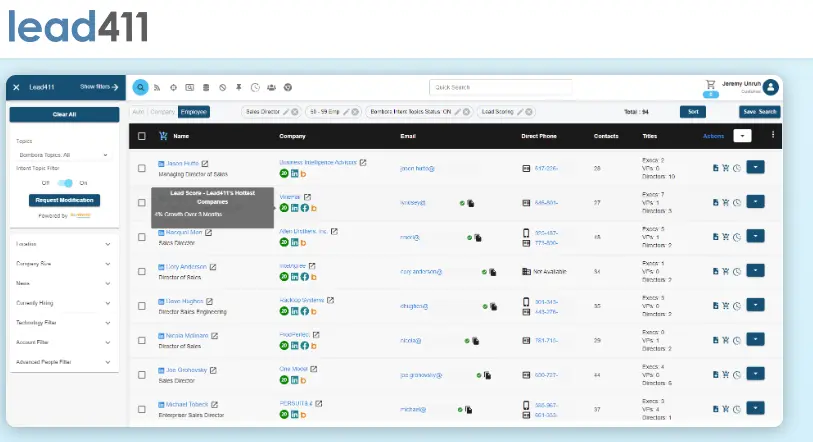Screen dimensions: 813x442
Task: Open the Nicola Molinaro contact link
Action: pos(187,336)
